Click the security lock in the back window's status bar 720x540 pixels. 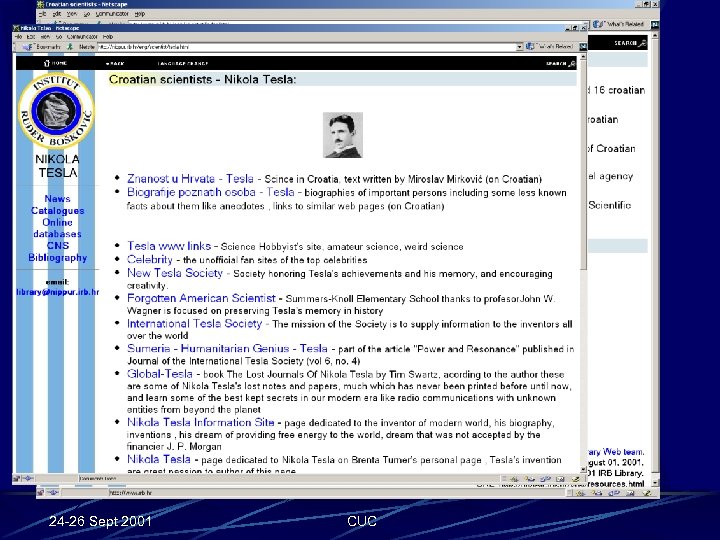[x=40, y=493]
